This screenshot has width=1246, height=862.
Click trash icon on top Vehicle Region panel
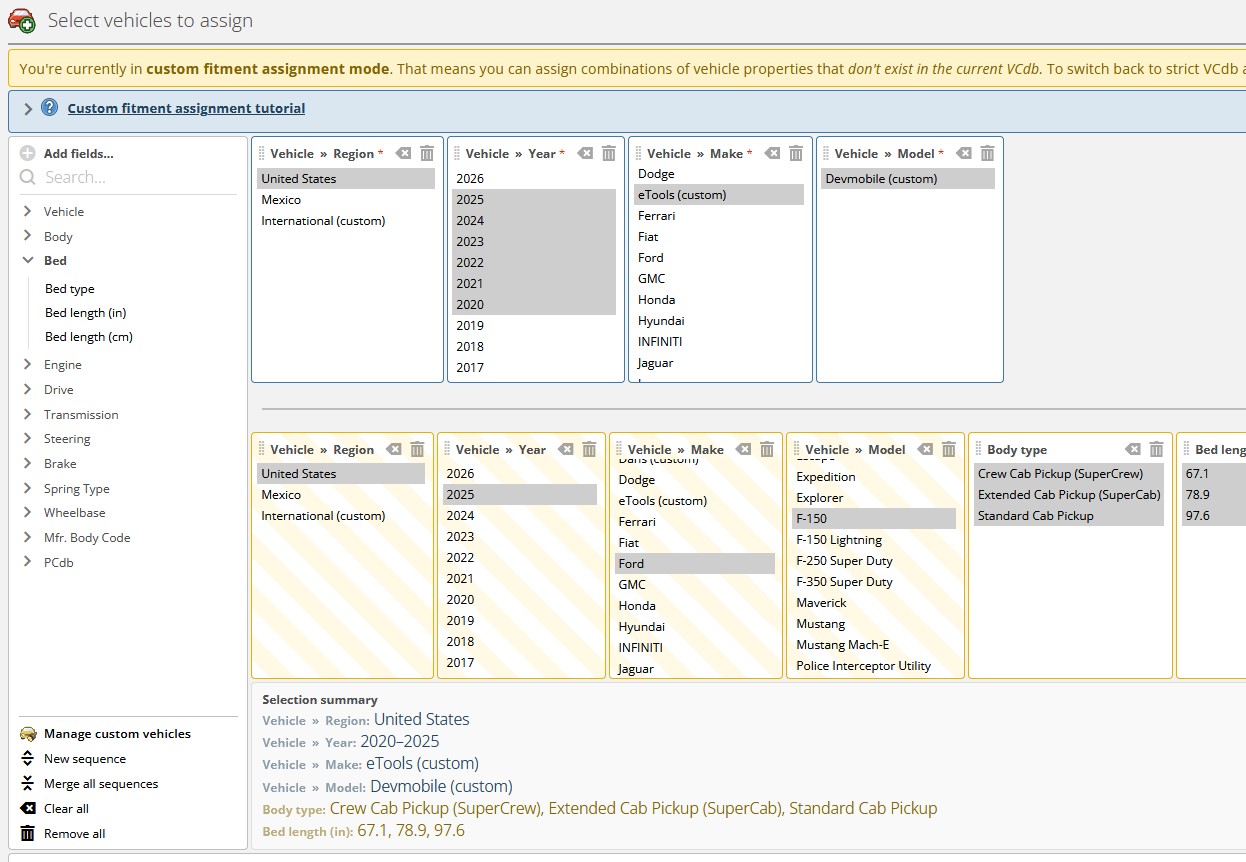(x=427, y=153)
